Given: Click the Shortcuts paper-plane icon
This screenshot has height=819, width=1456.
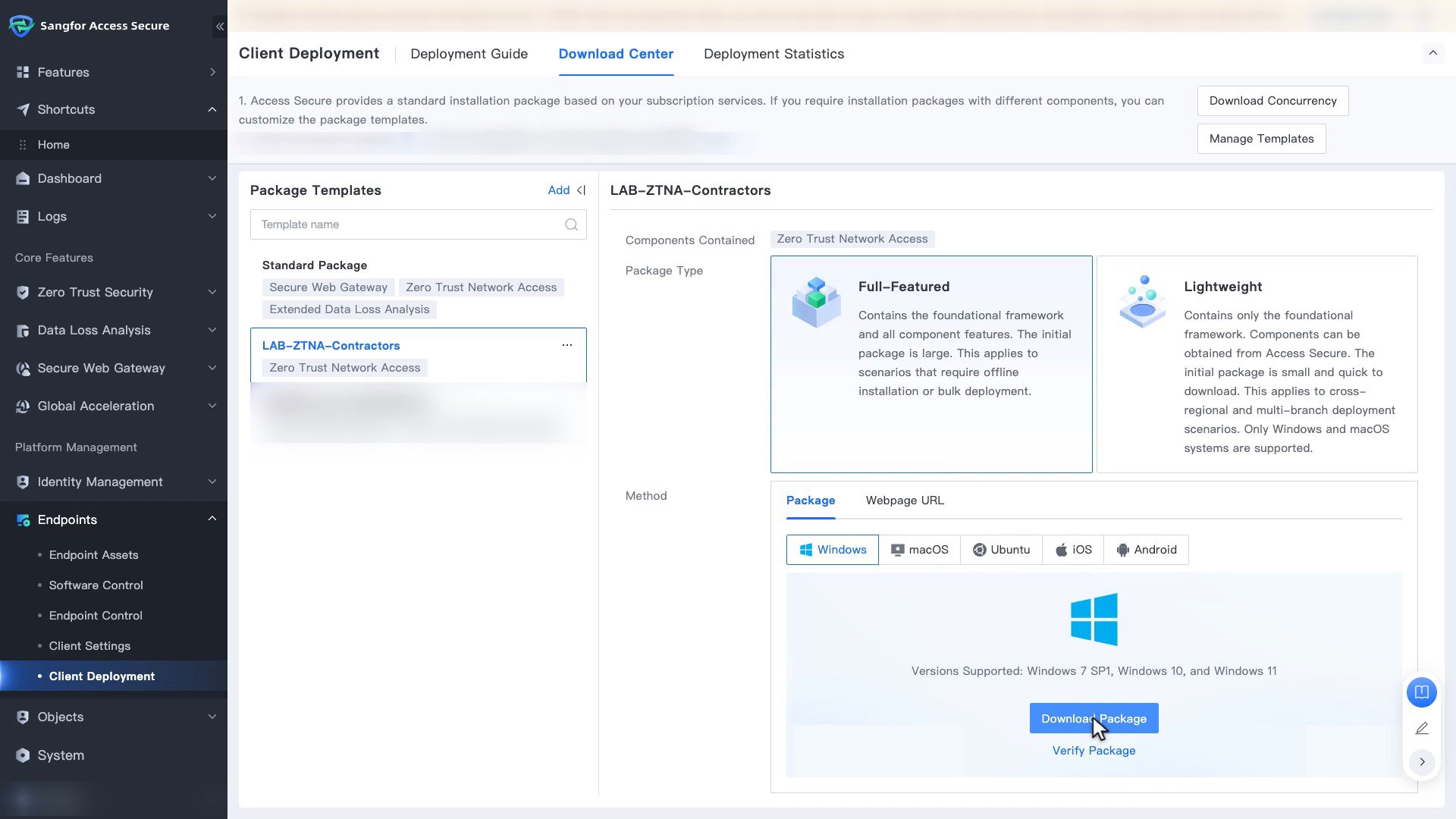Looking at the screenshot, I should coord(23,109).
